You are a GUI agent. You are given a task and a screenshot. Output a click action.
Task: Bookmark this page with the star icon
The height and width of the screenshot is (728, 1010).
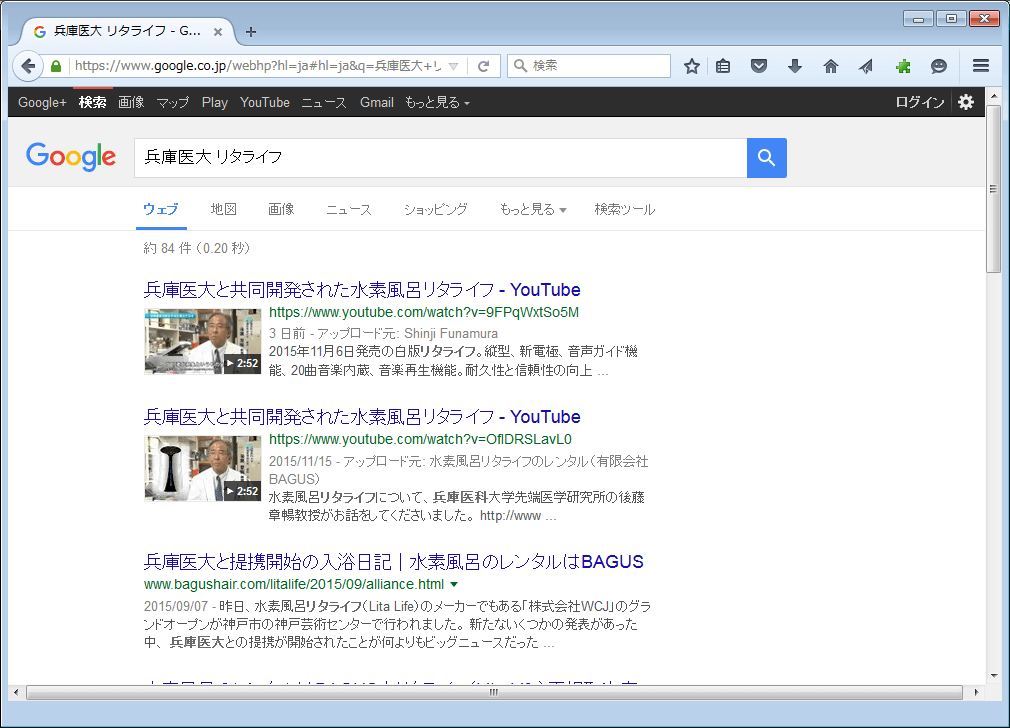click(x=692, y=66)
